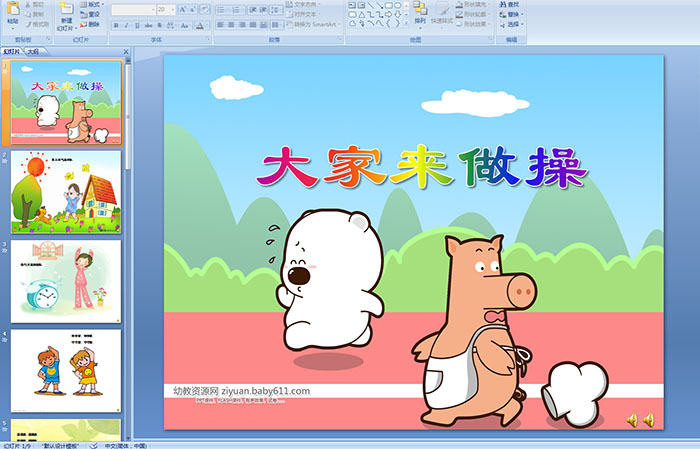Click the Find (查找) binoculars icon
The height and width of the screenshot is (449, 700).
click(503, 4)
